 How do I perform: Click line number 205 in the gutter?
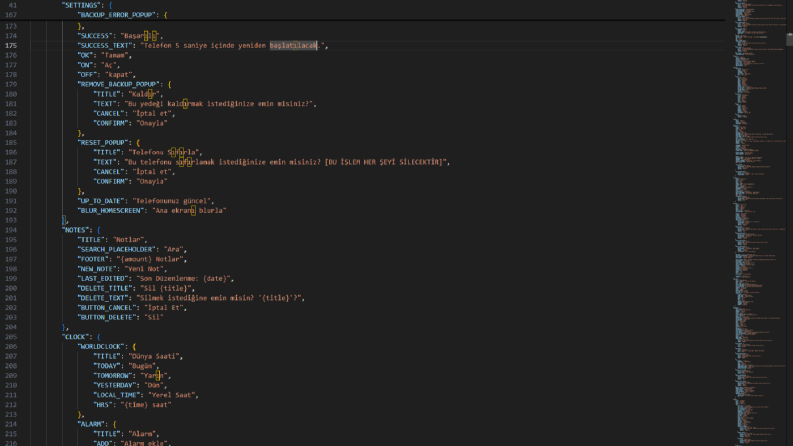point(11,337)
